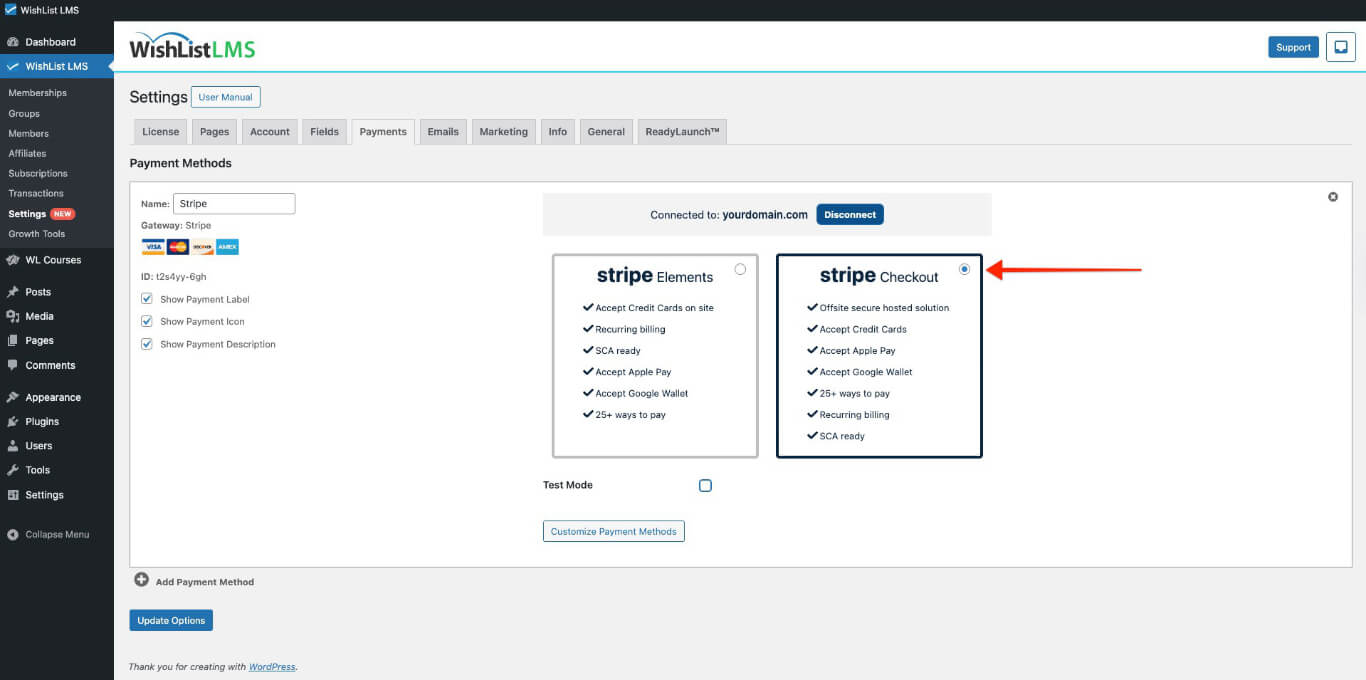Open Tools in the admin sidebar
This screenshot has height=680, width=1366.
pos(37,470)
